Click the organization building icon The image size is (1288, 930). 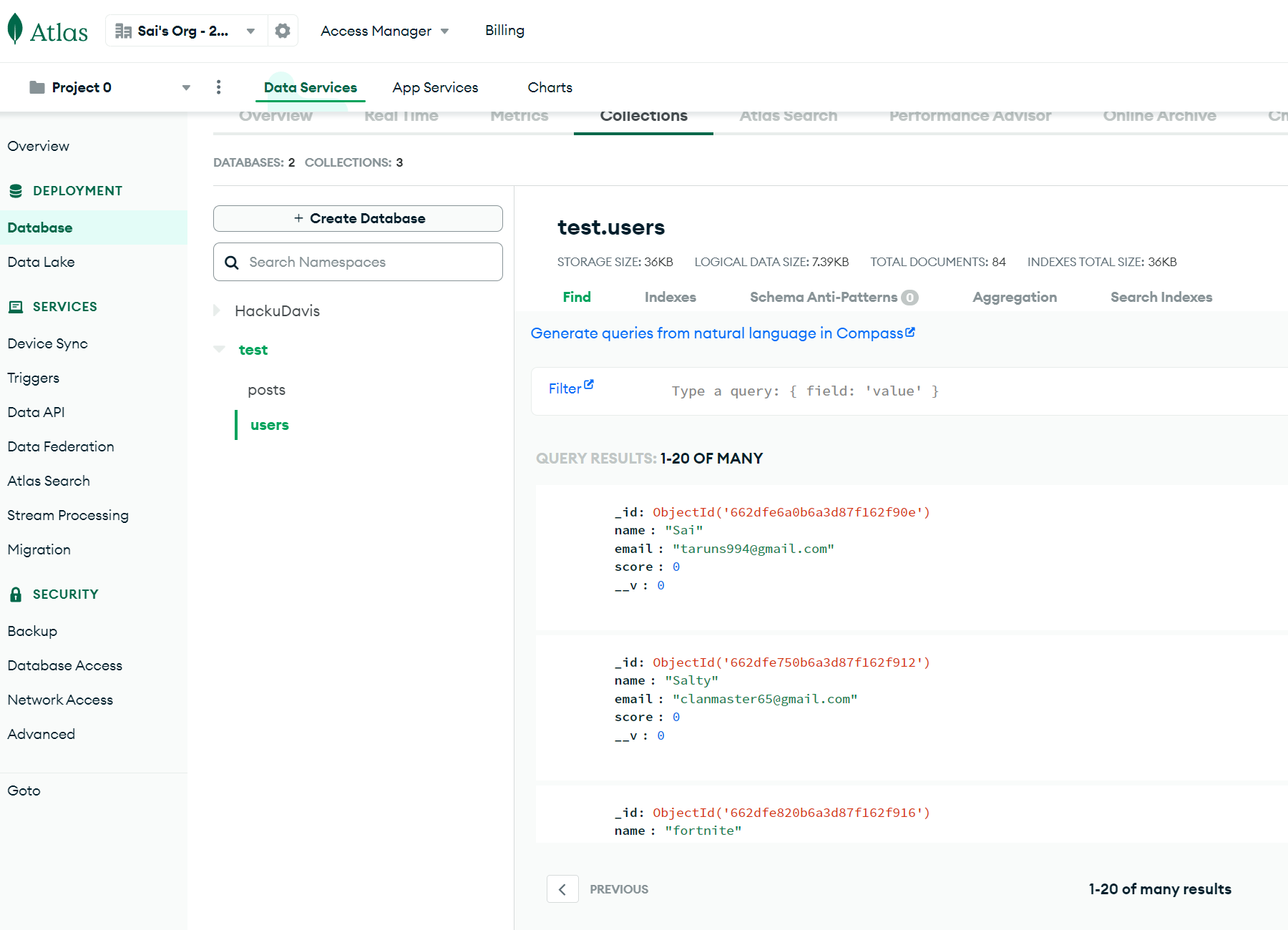123,31
